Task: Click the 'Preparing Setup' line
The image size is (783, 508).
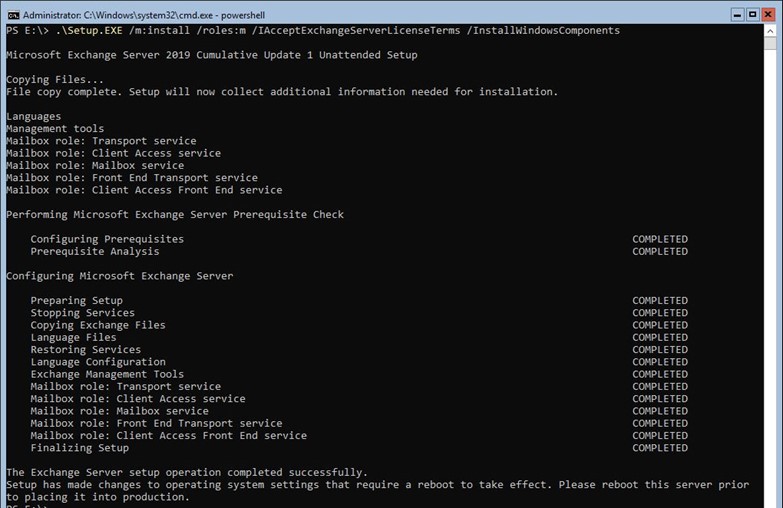Action: (x=76, y=301)
